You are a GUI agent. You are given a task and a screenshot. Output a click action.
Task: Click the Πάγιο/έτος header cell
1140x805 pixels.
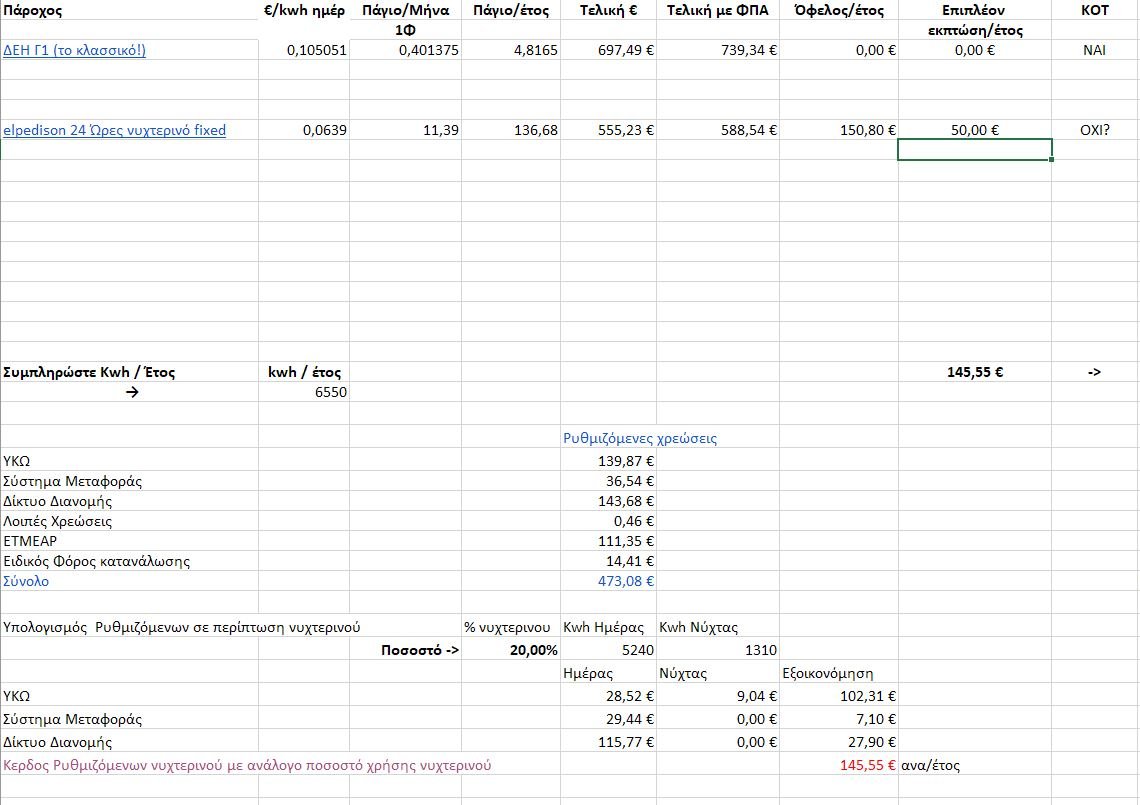click(x=511, y=10)
